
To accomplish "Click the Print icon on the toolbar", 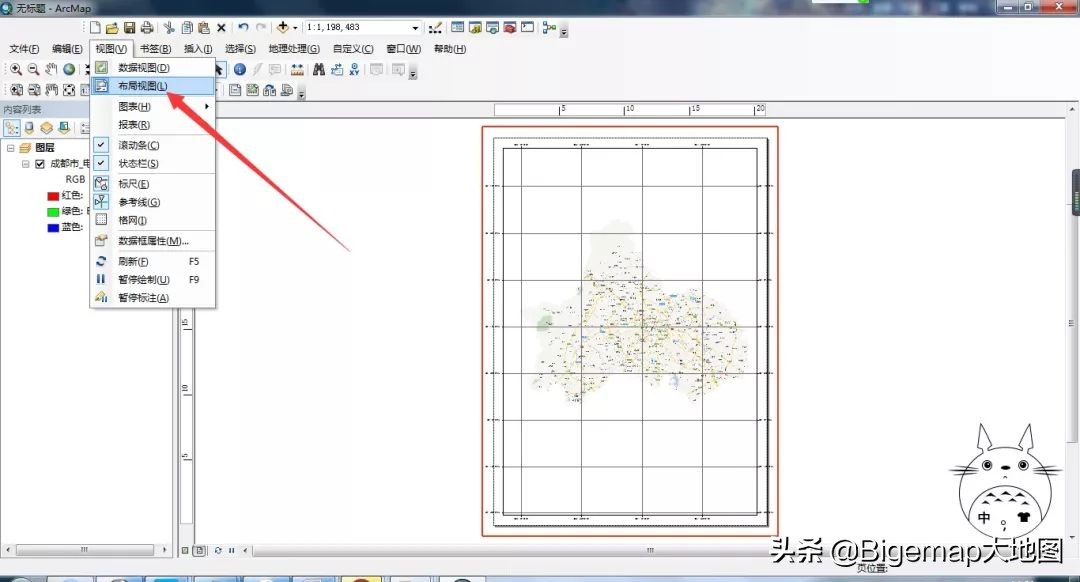I will click(148, 29).
